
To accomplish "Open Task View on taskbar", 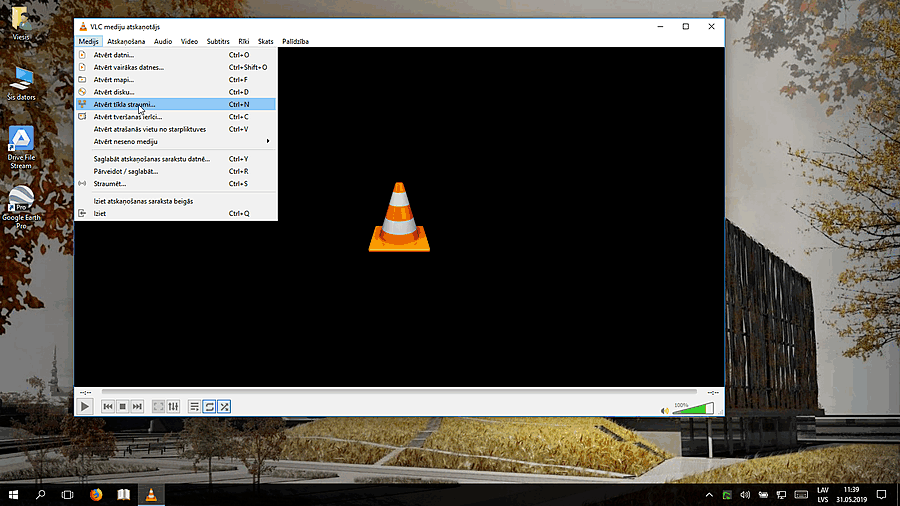I will pos(67,495).
